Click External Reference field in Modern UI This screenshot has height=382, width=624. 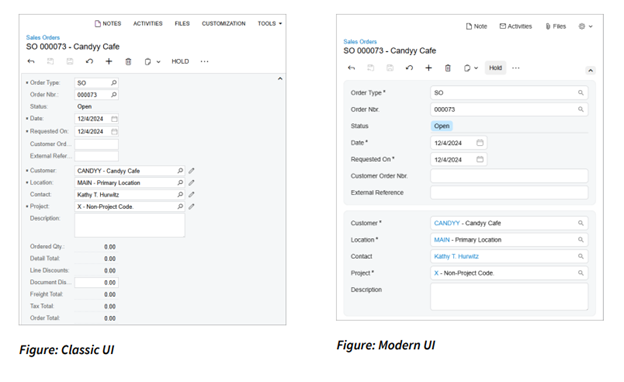pyautogui.click(x=509, y=193)
